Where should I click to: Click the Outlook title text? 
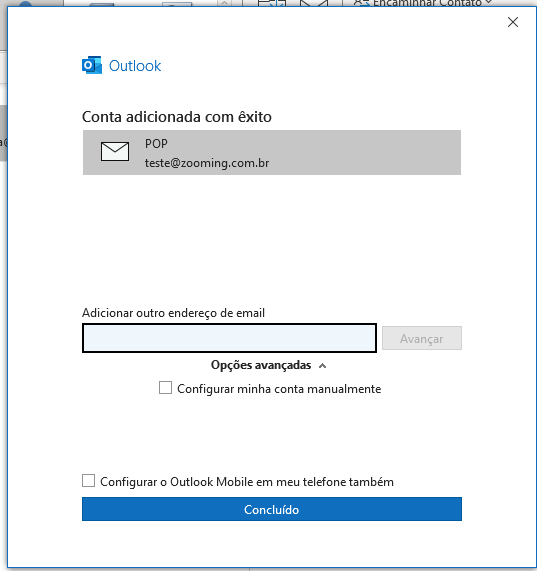tap(135, 66)
